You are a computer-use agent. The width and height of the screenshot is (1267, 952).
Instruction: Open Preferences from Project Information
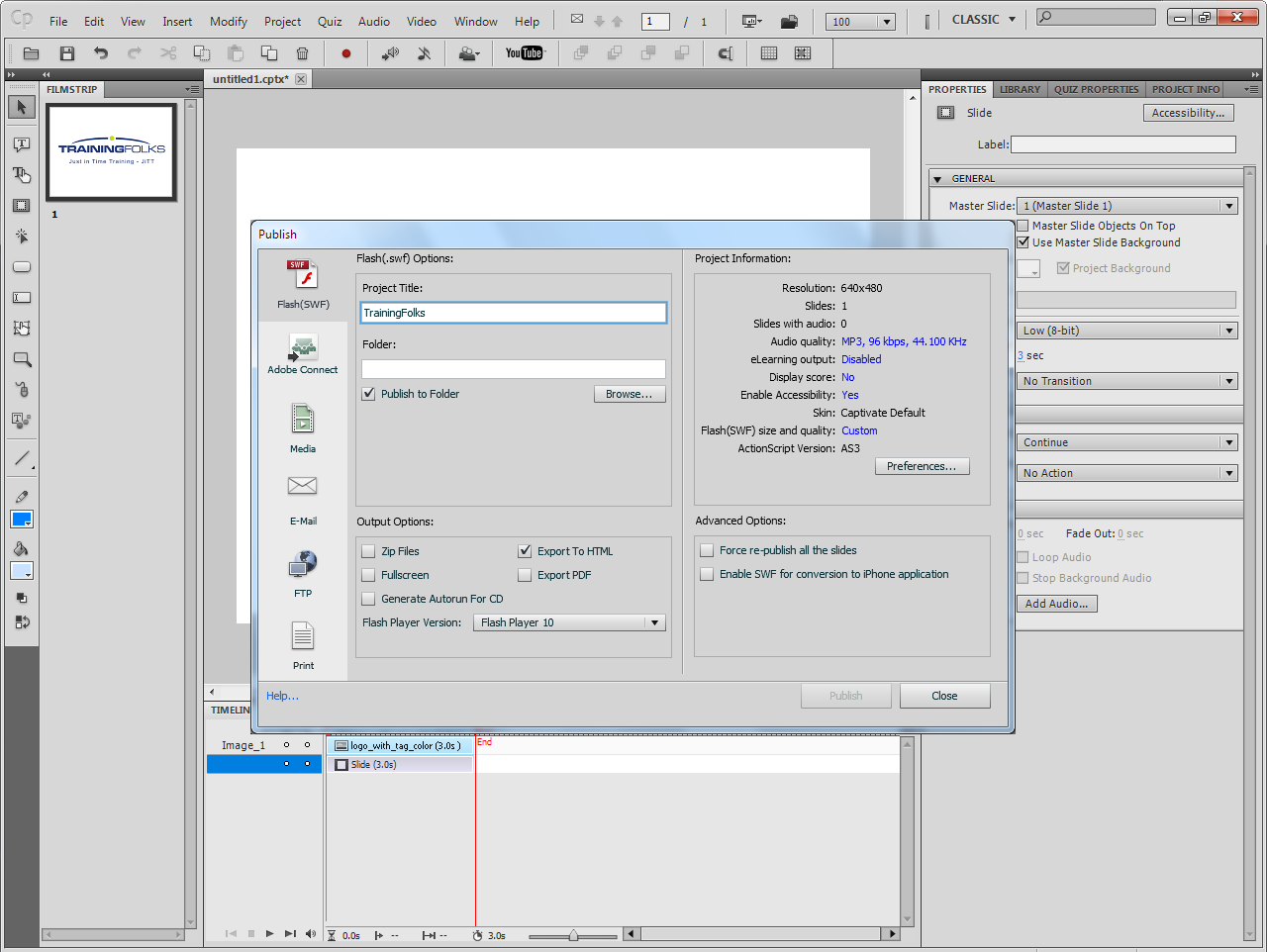pos(922,465)
